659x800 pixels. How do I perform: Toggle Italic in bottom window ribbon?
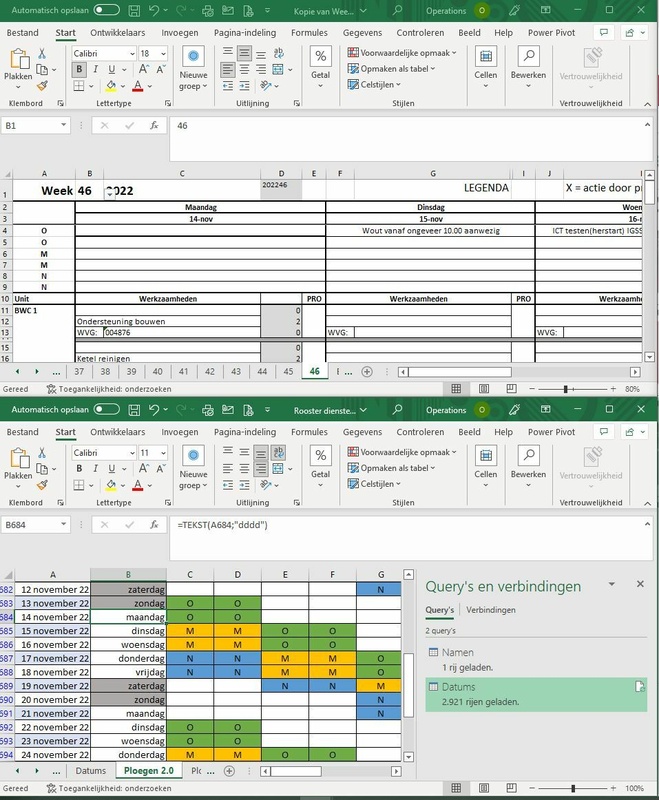pos(95,469)
